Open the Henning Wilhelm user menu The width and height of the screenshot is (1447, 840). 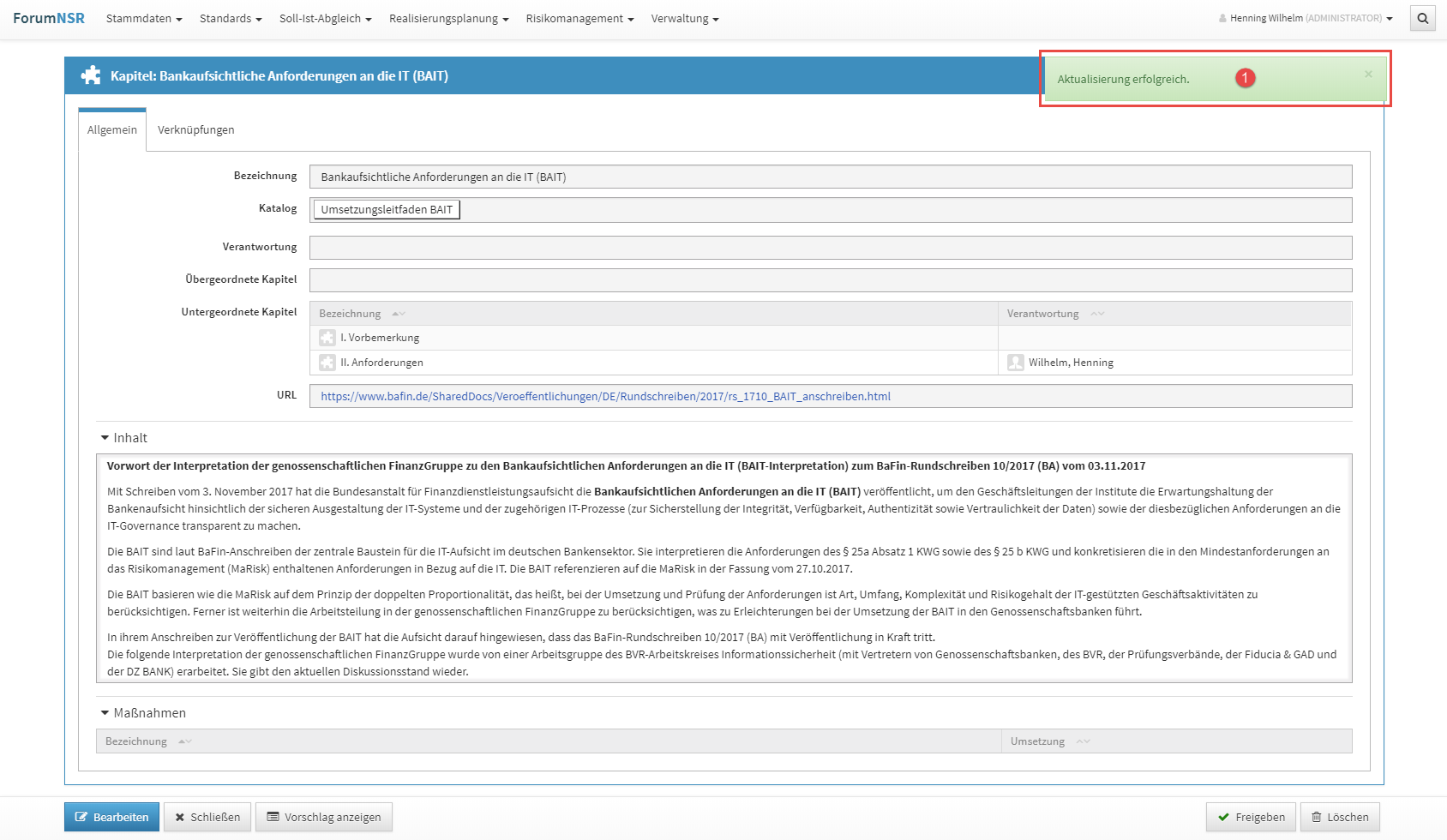(x=1305, y=18)
